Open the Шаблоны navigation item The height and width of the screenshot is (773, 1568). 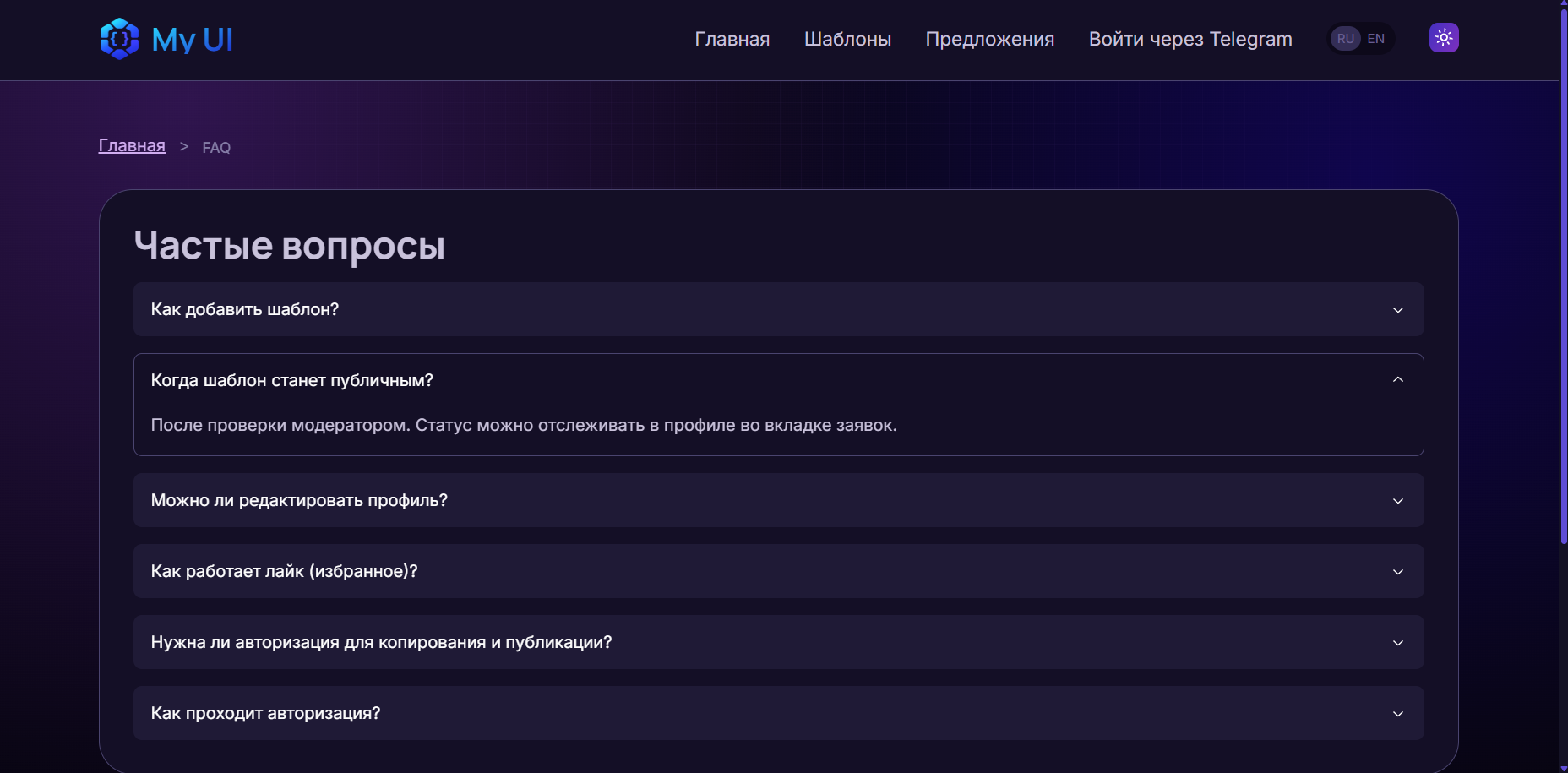click(848, 39)
